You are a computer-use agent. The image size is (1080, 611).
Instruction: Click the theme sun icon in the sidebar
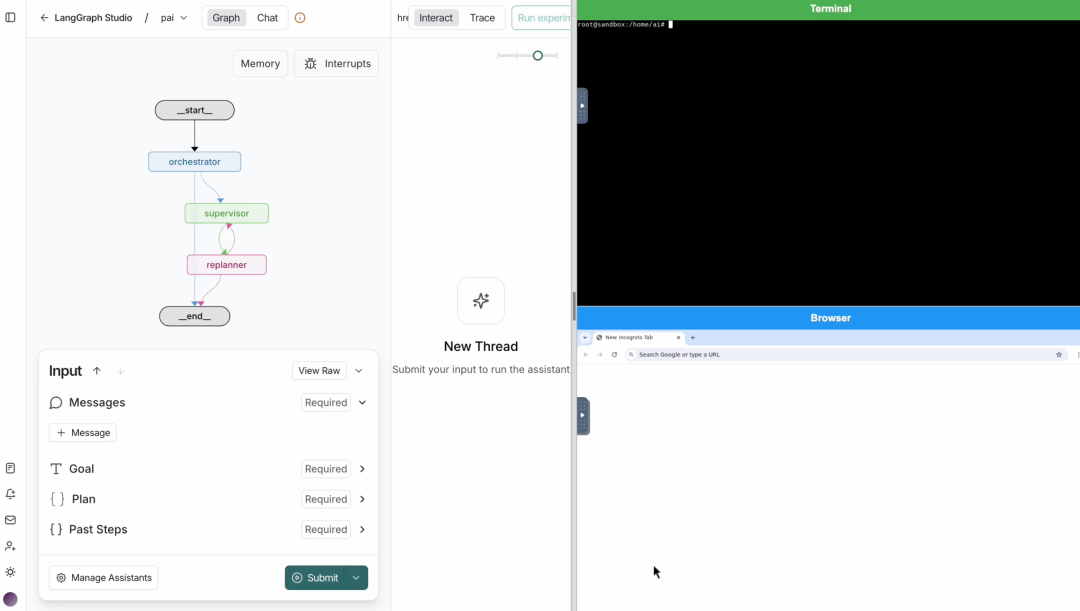(10, 572)
